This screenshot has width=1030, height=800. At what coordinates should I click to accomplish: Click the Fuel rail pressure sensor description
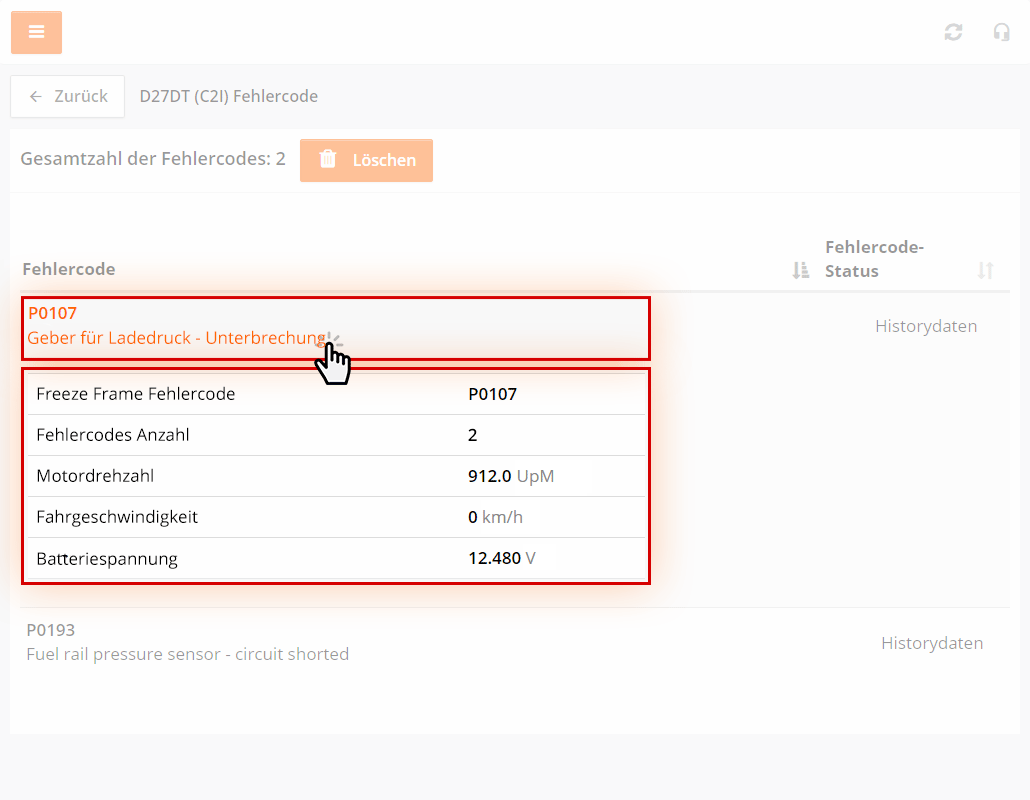click(x=187, y=654)
